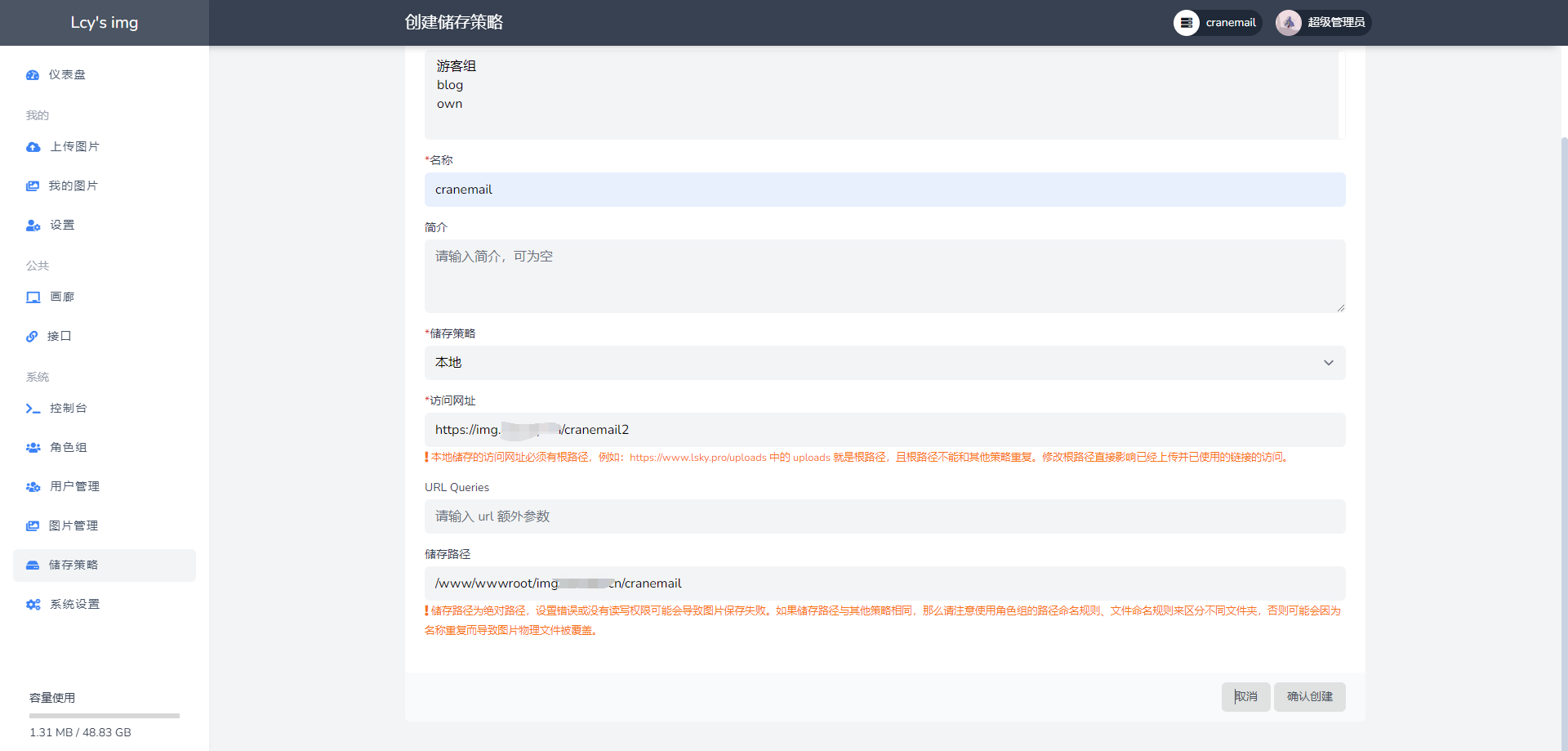Image resolution: width=1568 pixels, height=751 pixels.
Task: Click the dashboard gauge icon
Action: pyautogui.click(x=33, y=75)
